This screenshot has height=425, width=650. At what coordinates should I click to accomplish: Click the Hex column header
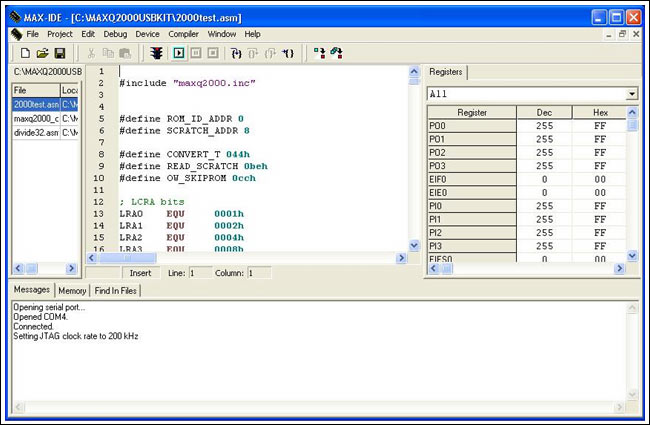(x=600, y=113)
